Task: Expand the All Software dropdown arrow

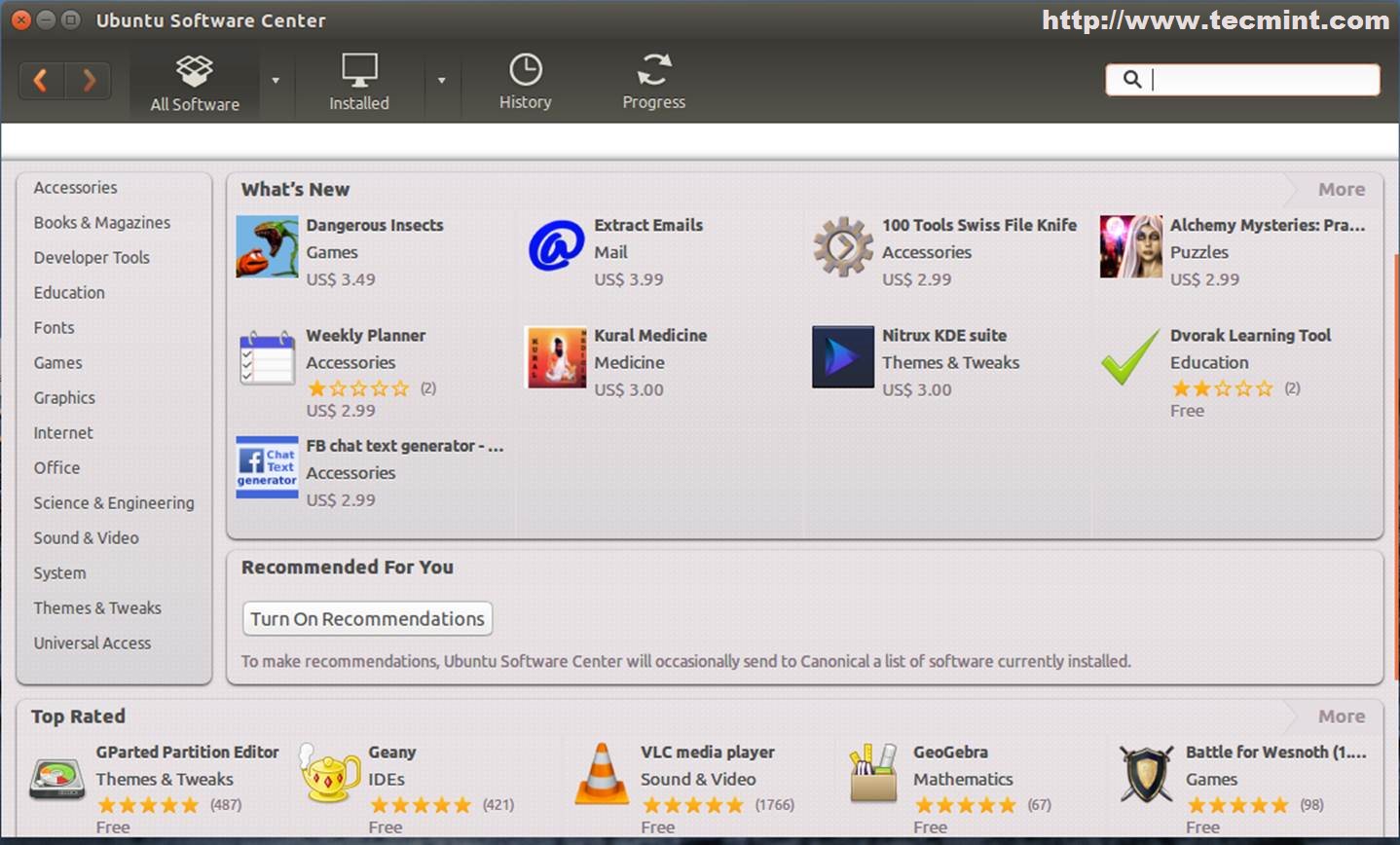Action: point(276,81)
